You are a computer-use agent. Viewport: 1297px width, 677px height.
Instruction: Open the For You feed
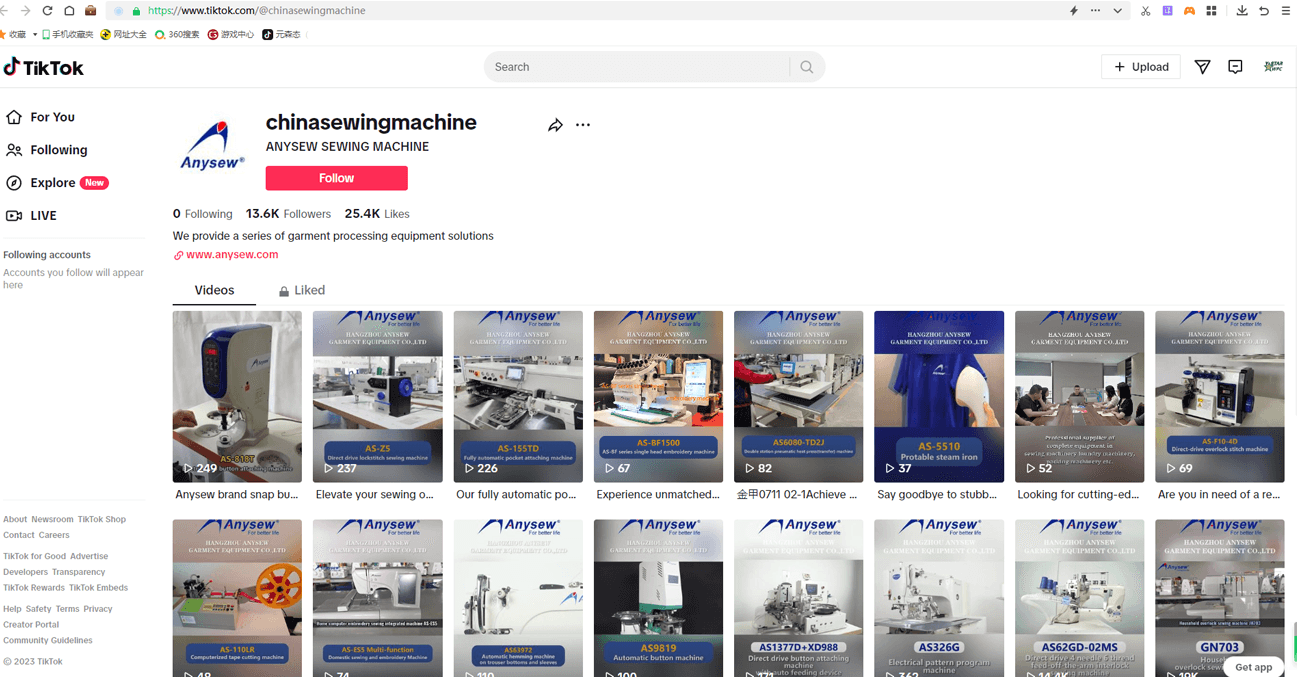41,117
